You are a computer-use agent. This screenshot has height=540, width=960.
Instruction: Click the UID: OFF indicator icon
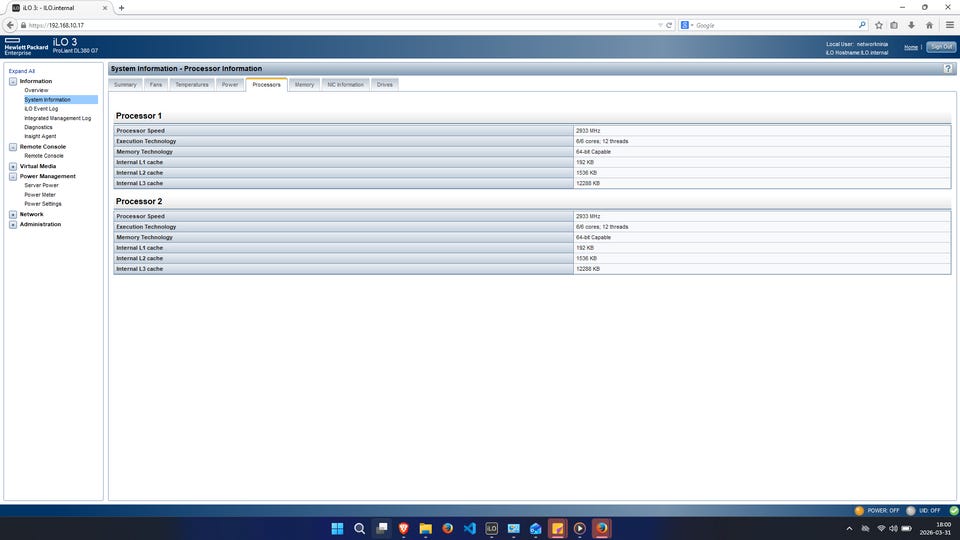[911, 510]
